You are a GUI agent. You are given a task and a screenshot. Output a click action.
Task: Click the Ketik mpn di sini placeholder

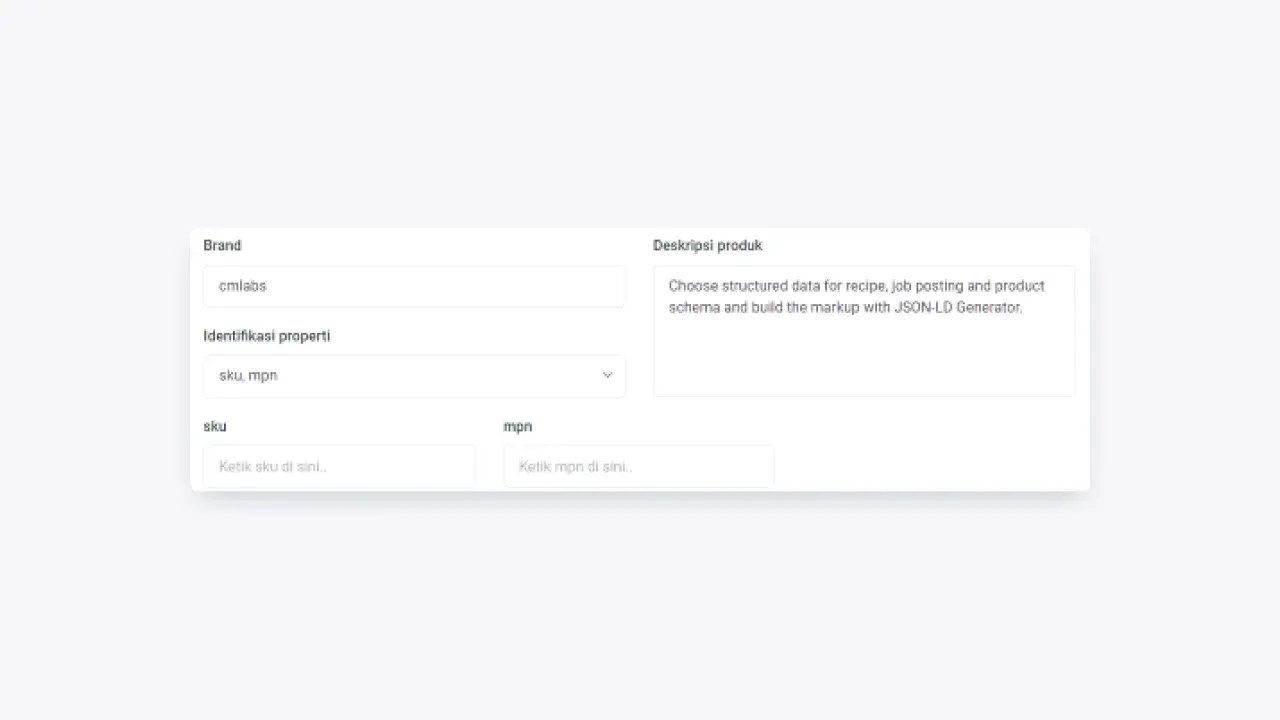click(575, 466)
